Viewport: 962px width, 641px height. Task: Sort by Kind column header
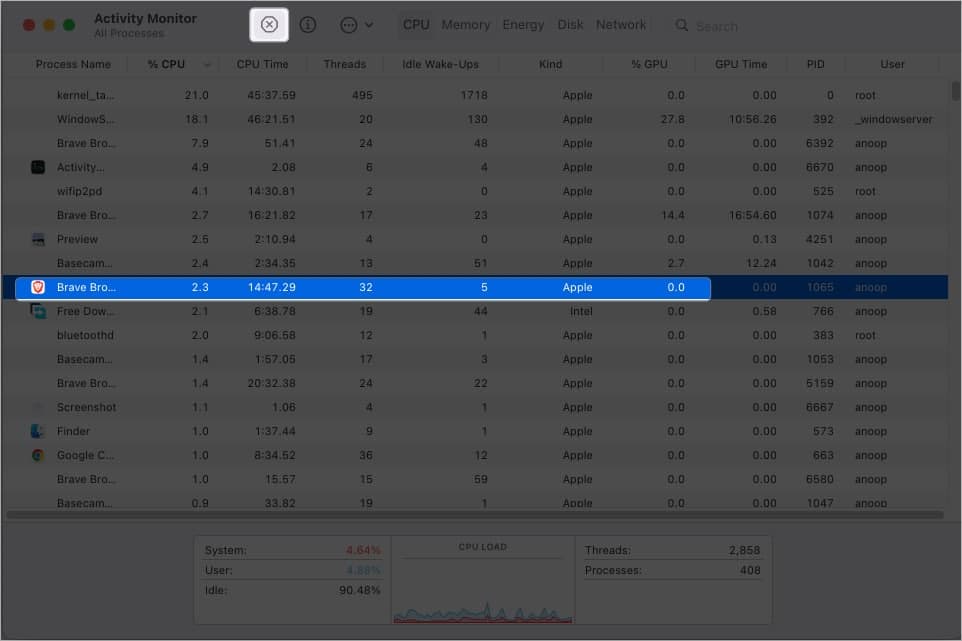coord(550,64)
